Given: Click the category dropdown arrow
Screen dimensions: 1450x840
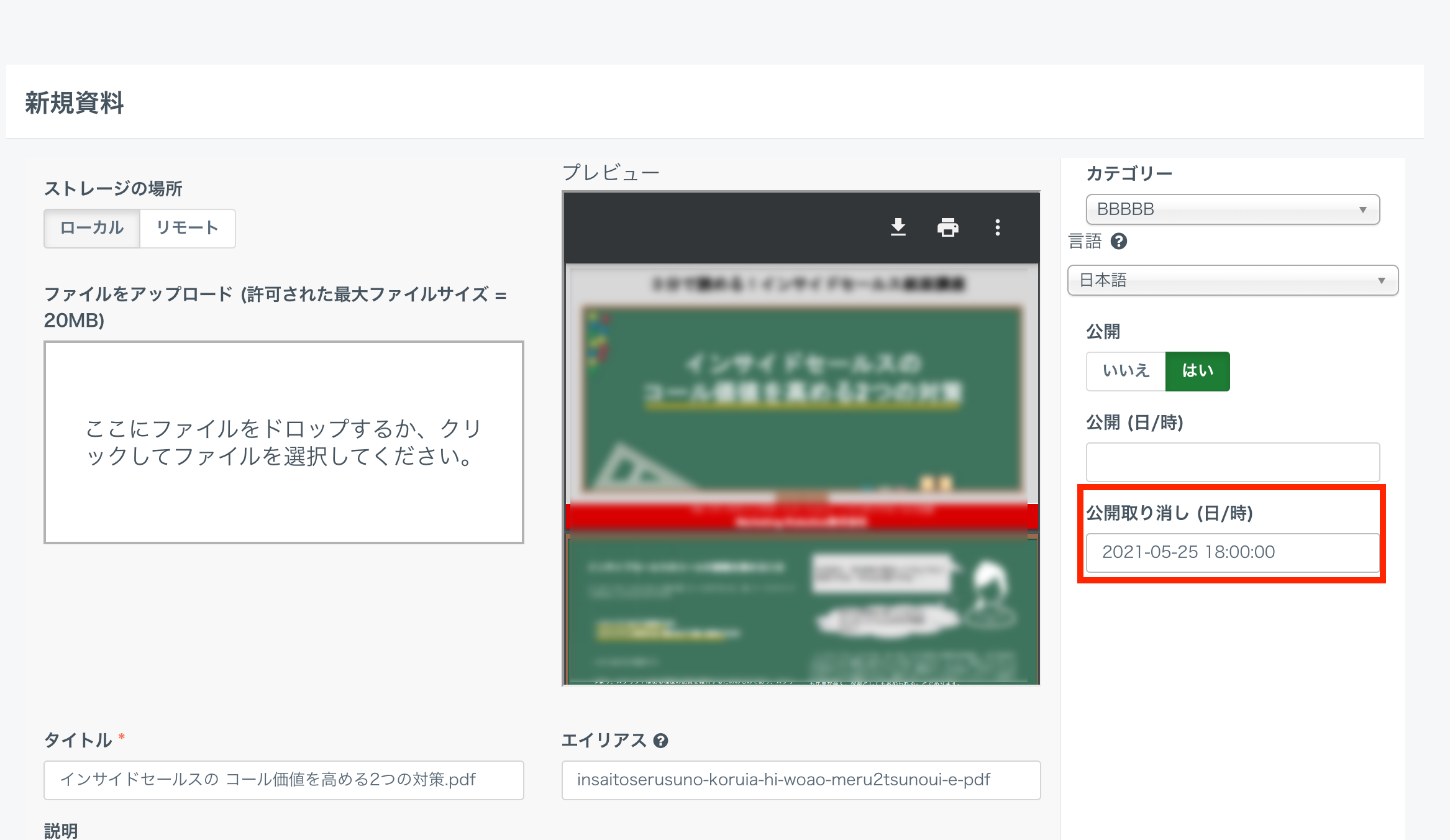Looking at the screenshot, I should tap(1362, 209).
